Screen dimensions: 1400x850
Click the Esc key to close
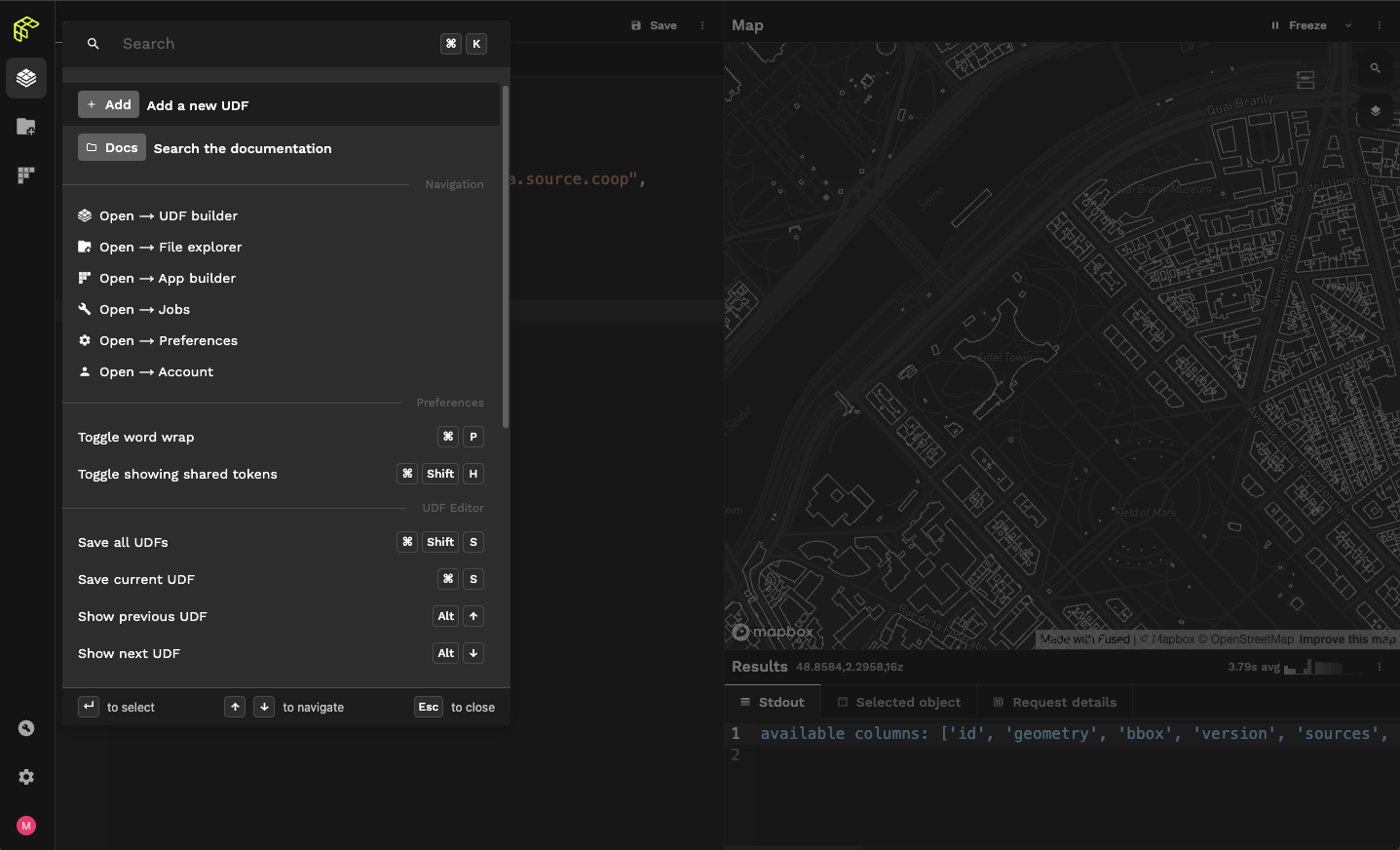click(429, 707)
